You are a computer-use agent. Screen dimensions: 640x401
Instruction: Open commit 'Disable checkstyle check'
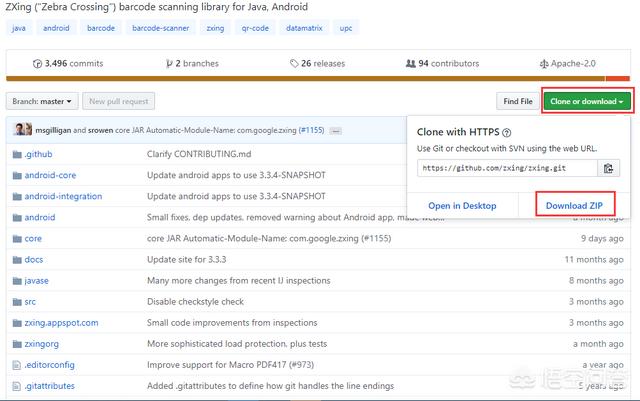click(195, 302)
